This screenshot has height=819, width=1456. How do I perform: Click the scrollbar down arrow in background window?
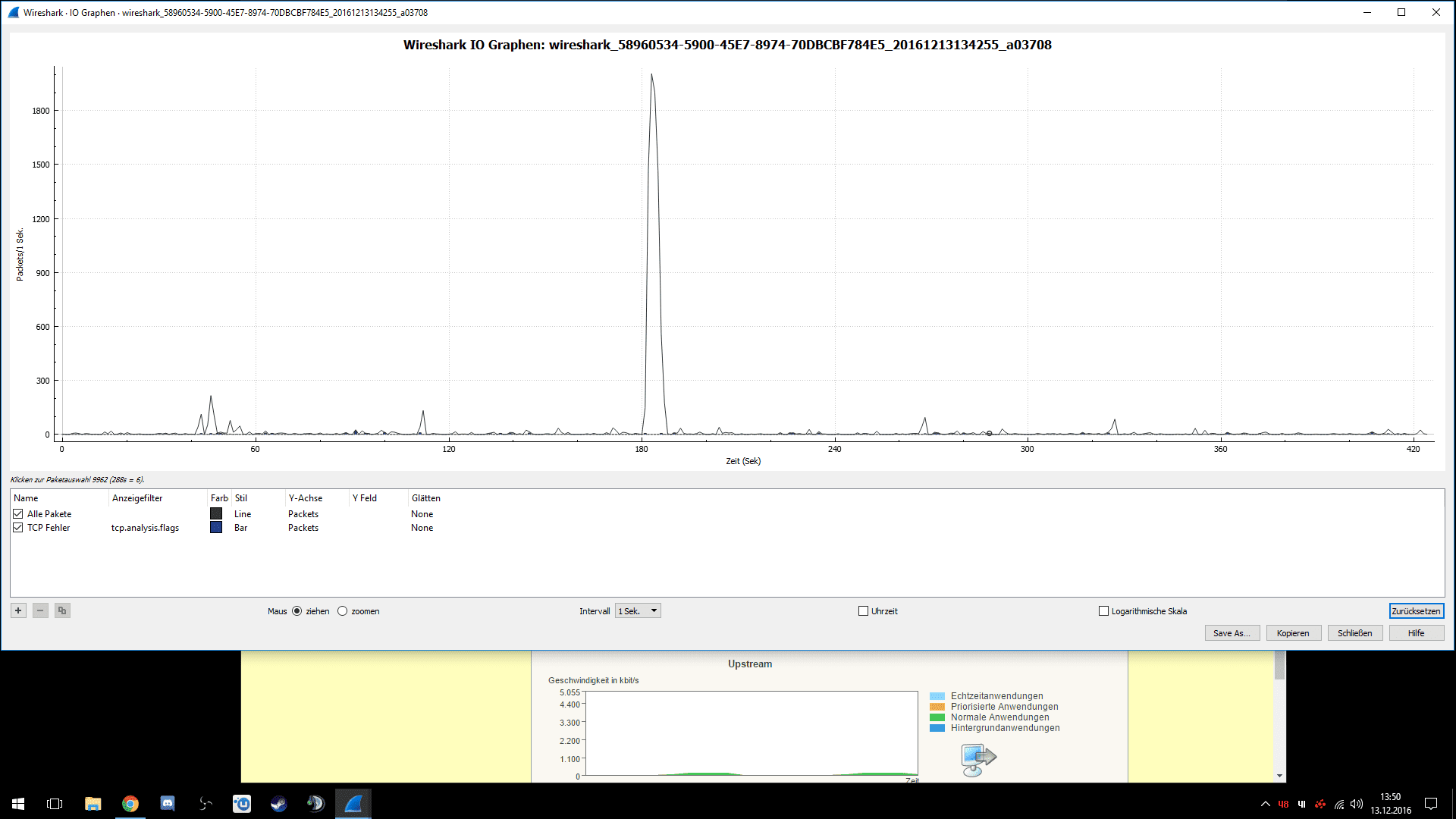tap(1280, 776)
